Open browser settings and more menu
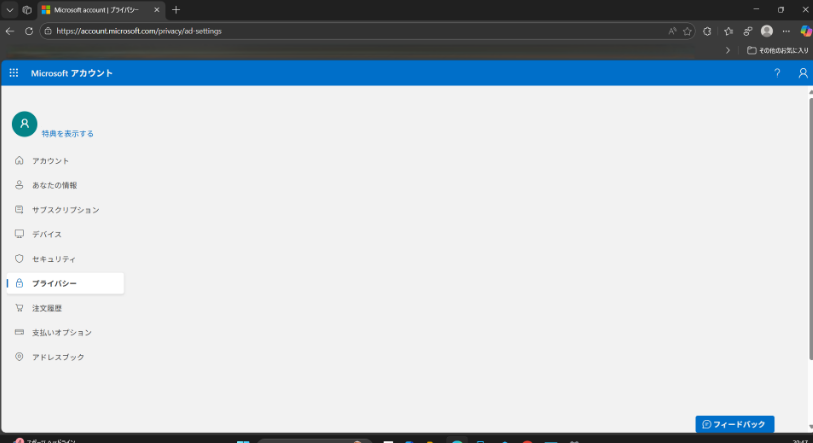 click(x=786, y=31)
